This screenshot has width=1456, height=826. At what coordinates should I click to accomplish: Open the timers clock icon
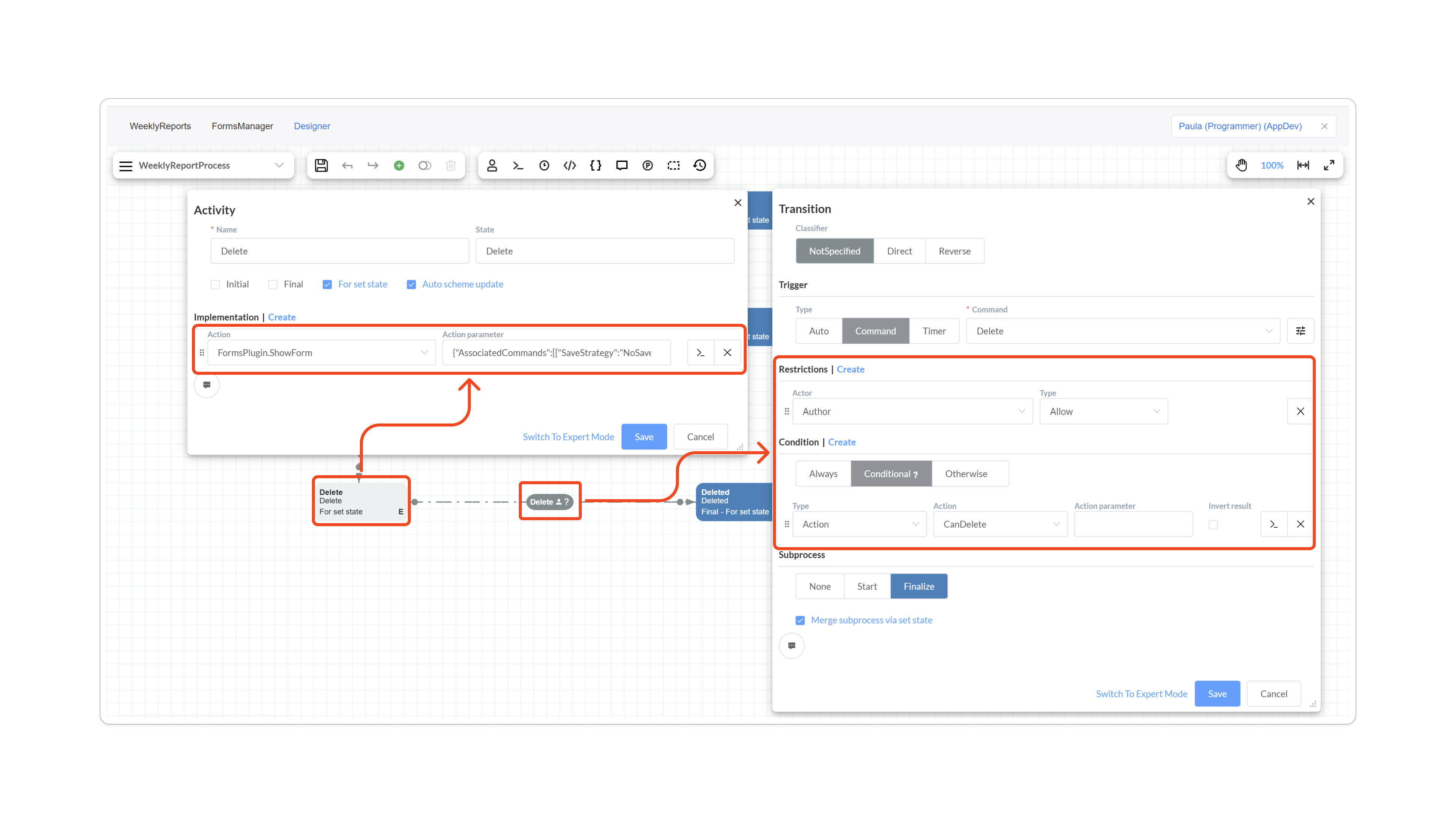pos(544,165)
